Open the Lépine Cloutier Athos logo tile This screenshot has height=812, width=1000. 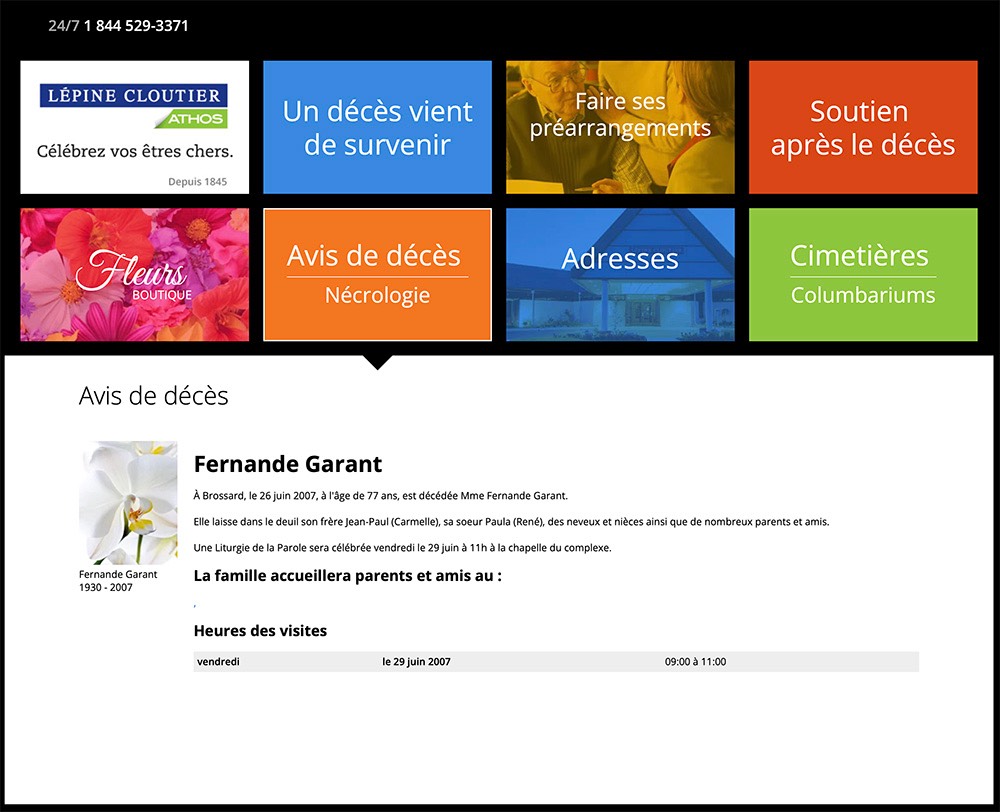point(135,127)
